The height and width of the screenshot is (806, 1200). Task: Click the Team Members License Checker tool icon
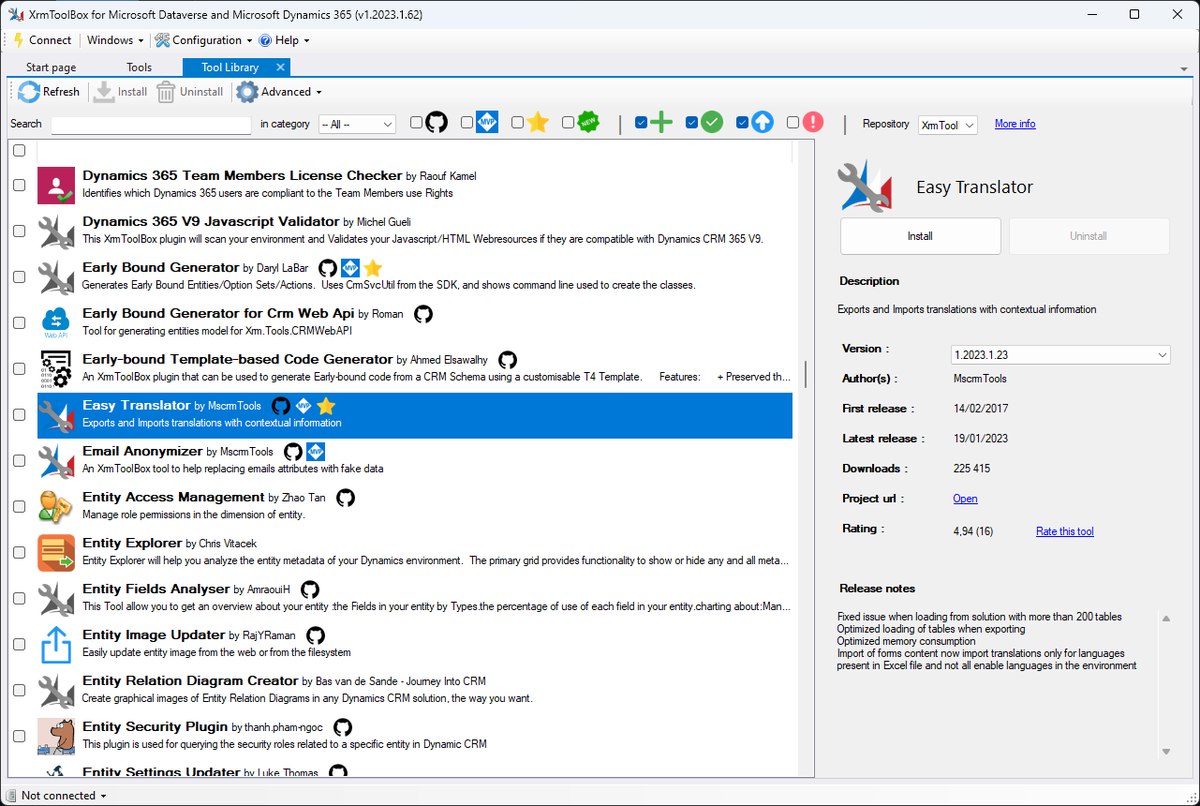(57, 185)
